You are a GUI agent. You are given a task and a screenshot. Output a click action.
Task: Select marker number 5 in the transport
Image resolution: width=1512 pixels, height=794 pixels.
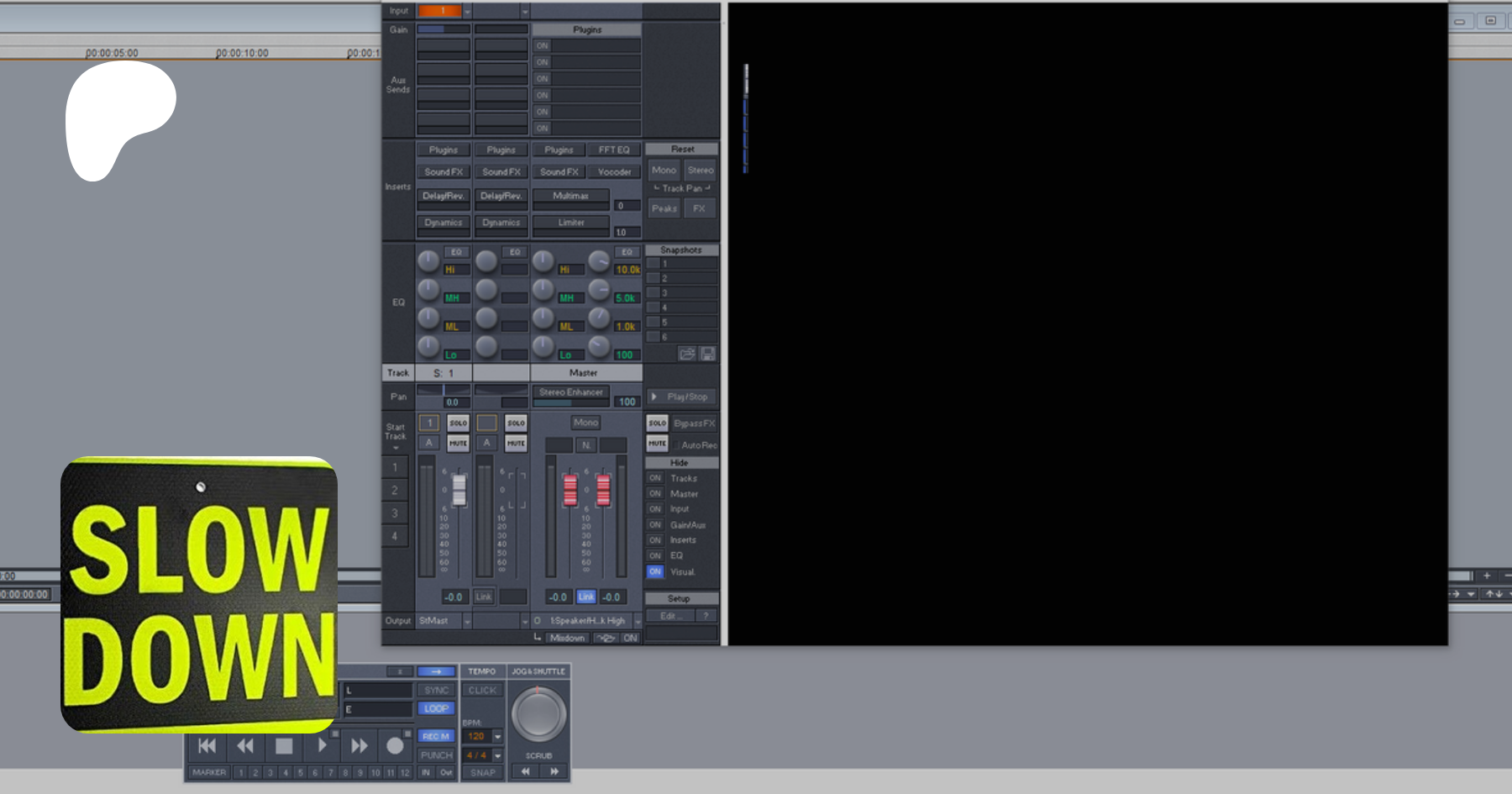point(300,772)
